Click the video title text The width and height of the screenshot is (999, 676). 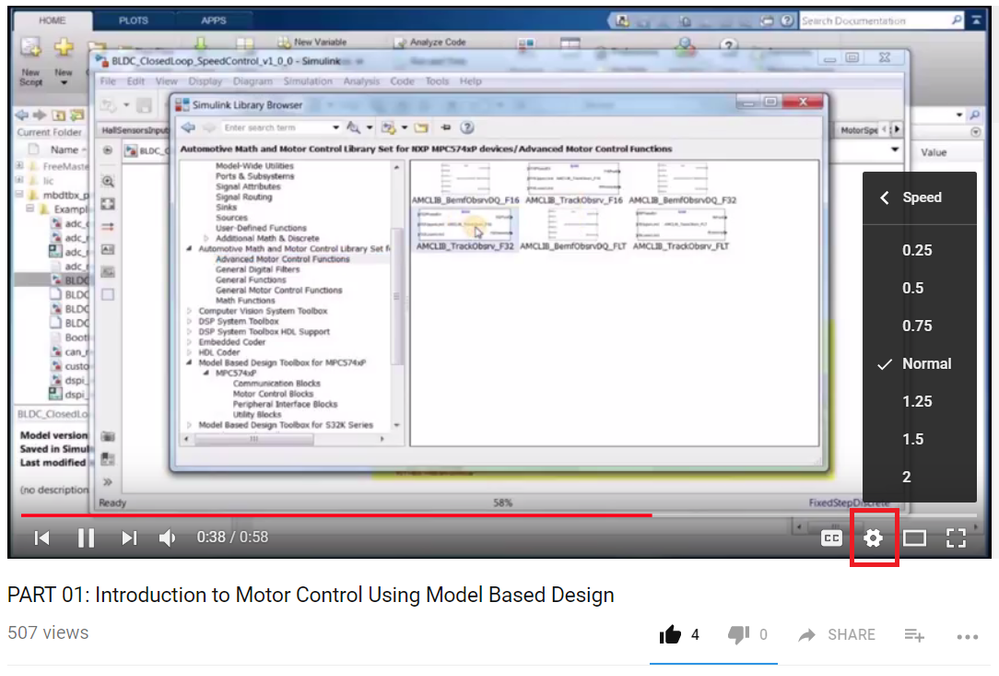point(311,594)
